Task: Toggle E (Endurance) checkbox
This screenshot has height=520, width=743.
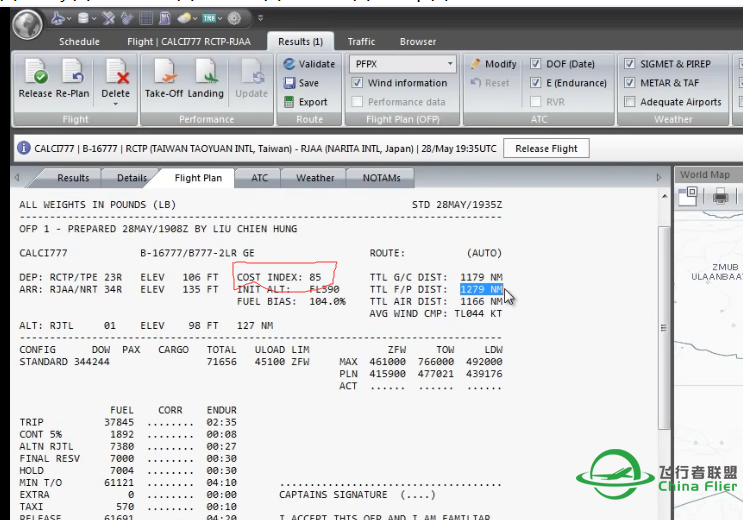Action: pos(535,83)
